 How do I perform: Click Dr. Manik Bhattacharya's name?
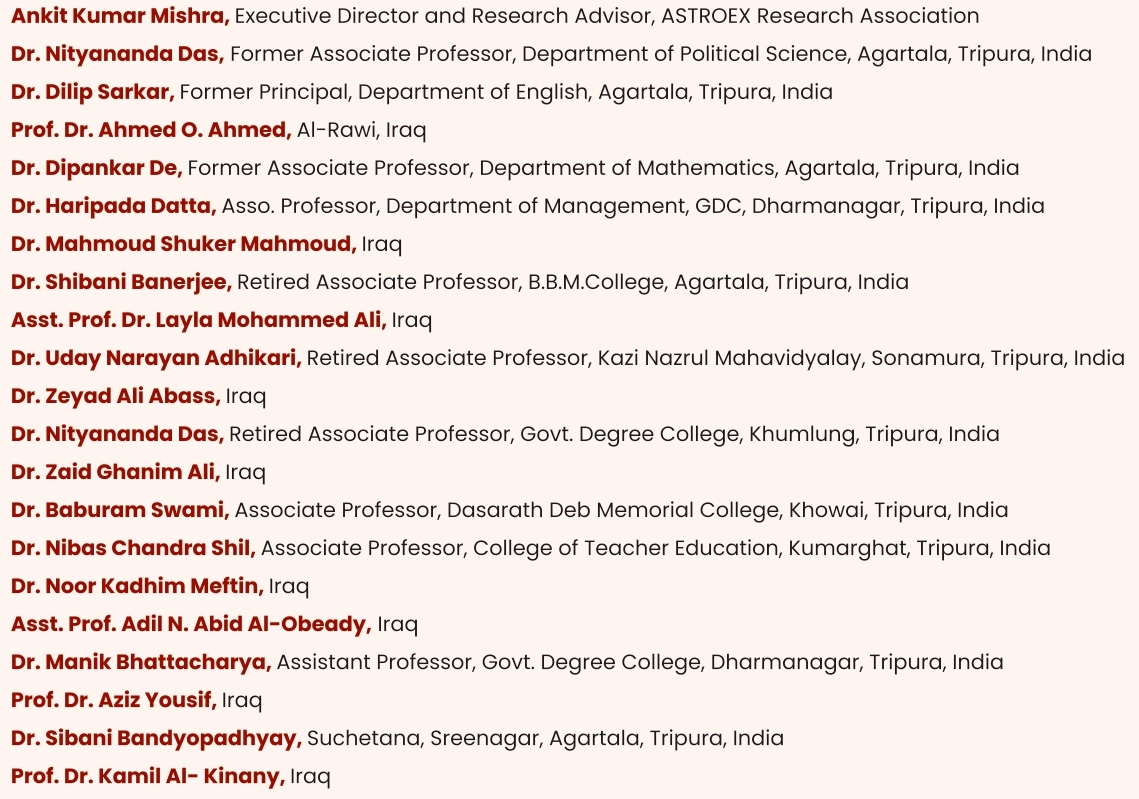pyautogui.click(x=141, y=662)
